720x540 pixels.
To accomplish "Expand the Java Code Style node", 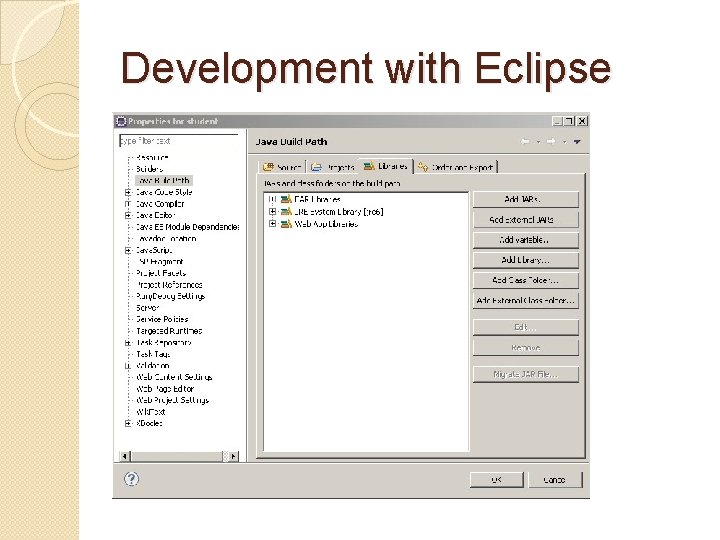I will [x=128, y=192].
